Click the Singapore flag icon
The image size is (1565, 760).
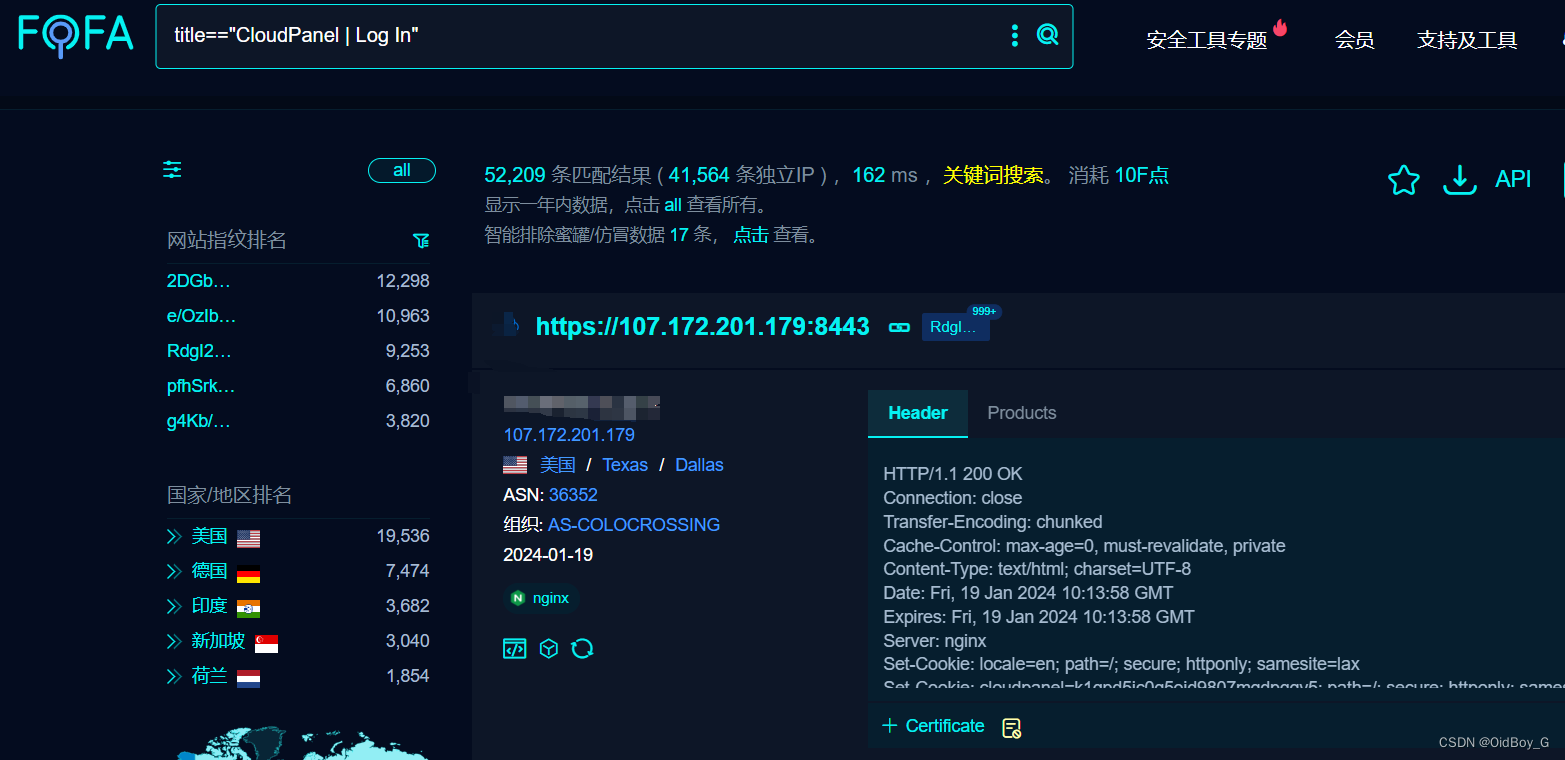266,644
